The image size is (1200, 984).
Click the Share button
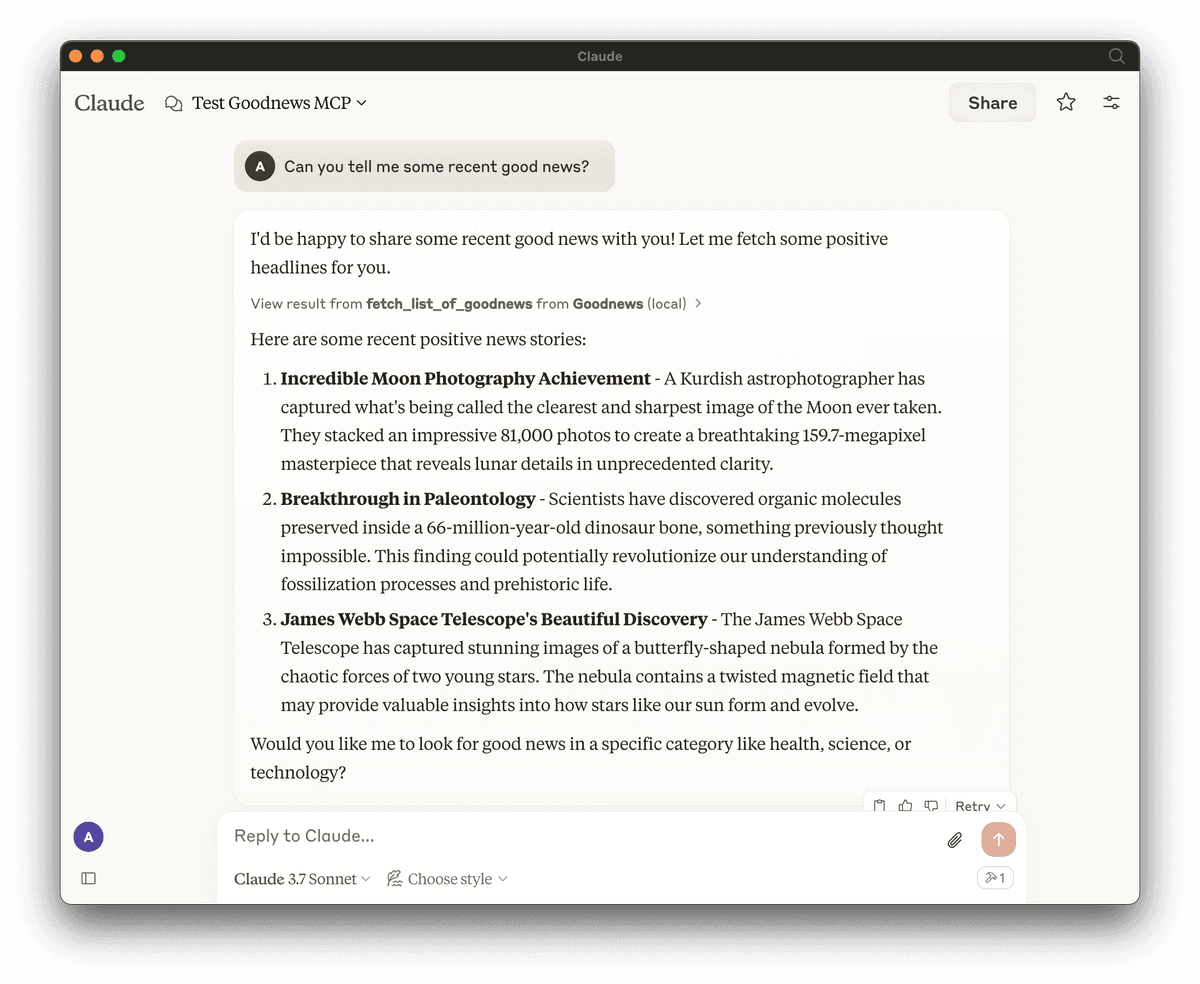[992, 102]
